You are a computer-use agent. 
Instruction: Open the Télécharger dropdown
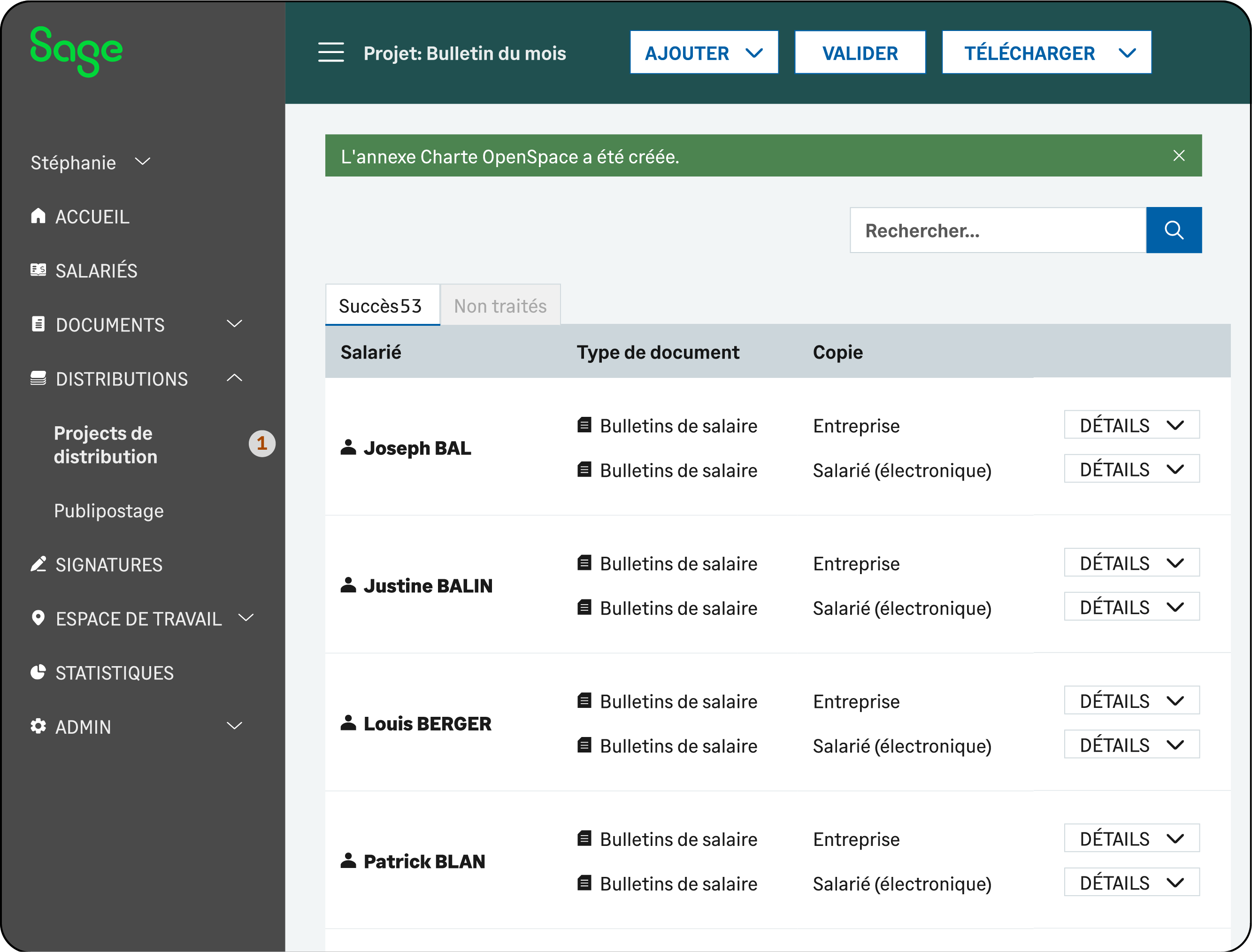(x=1046, y=53)
